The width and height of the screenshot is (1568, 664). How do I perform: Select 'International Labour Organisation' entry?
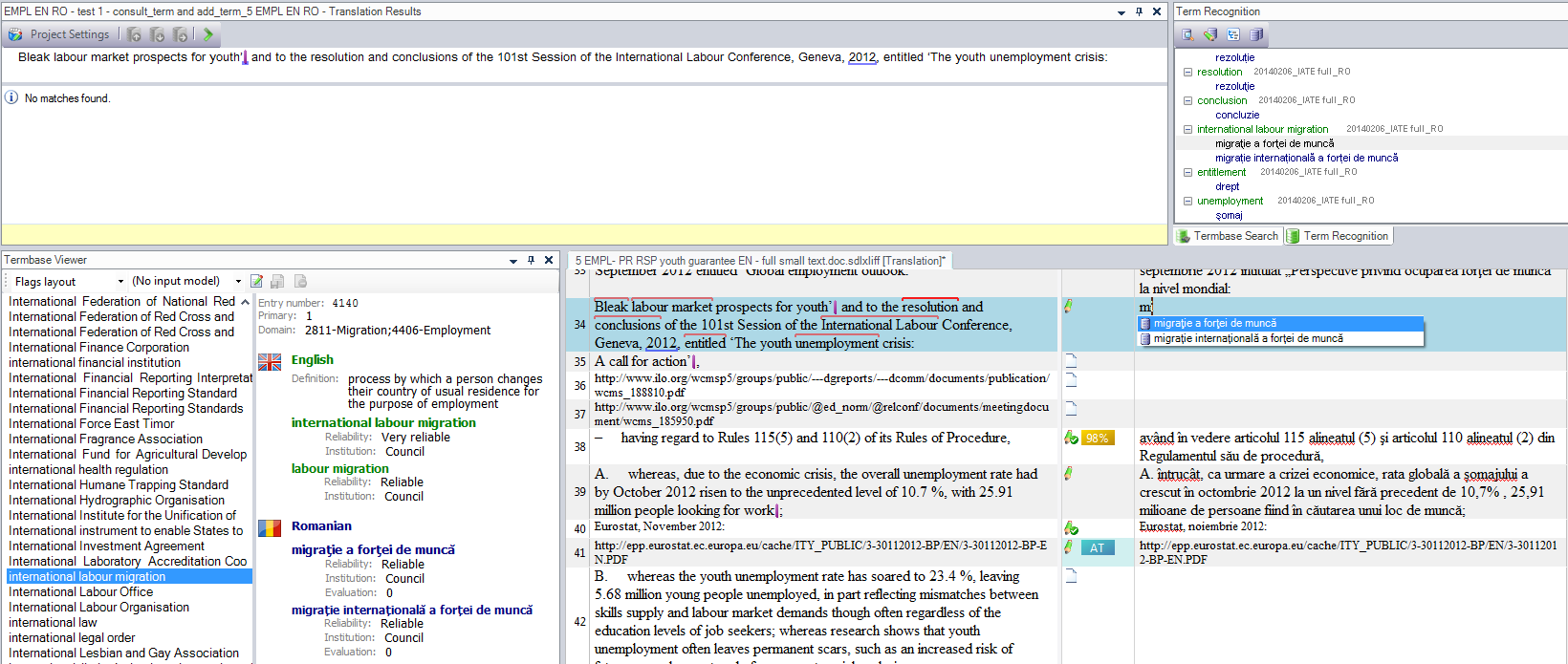tap(98, 607)
